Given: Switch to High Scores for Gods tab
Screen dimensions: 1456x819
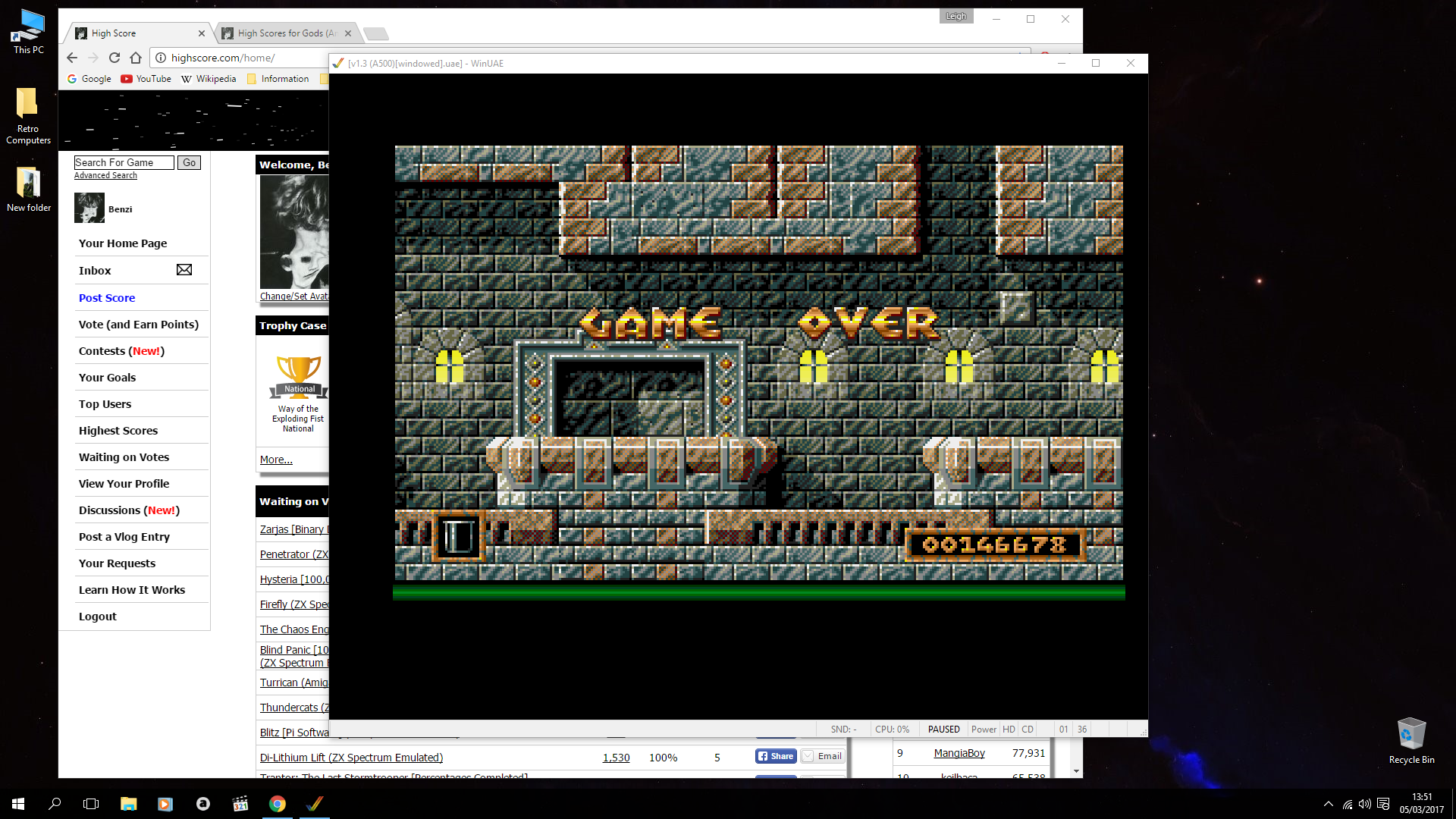Looking at the screenshot, I should coord(284,33).
